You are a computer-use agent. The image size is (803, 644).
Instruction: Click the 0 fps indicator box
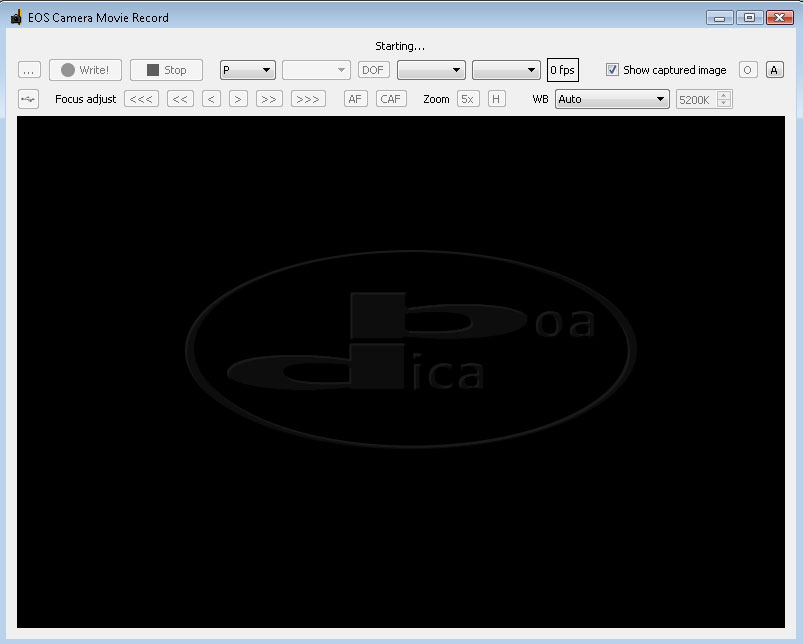pos(563,70)
